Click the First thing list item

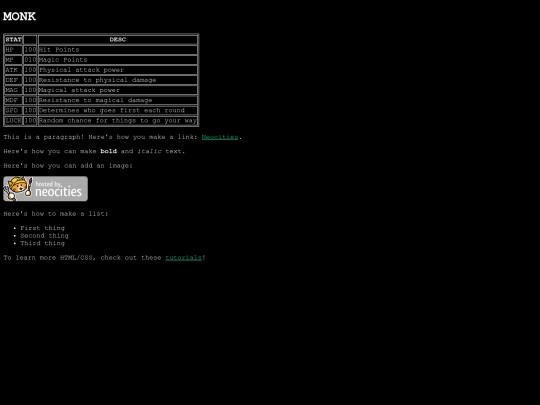click(x=42, y=228)
